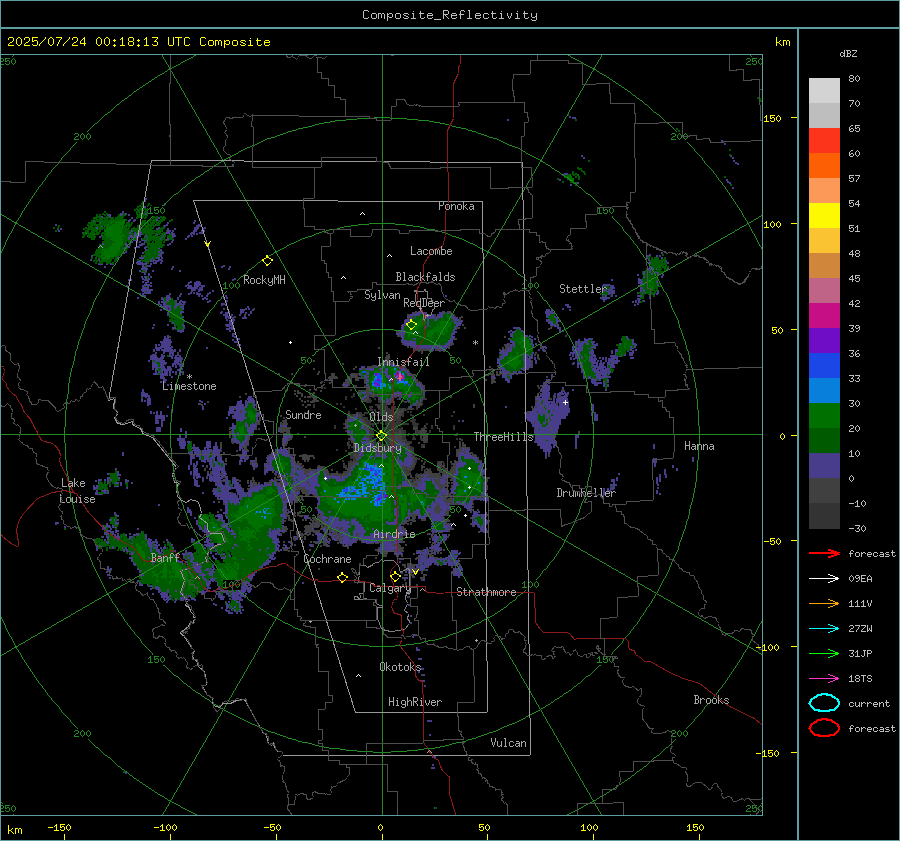The image size is (900, 841).
Task: Click the dBZ legend heading
Action: pyautogui.click(x=848, y=53)
